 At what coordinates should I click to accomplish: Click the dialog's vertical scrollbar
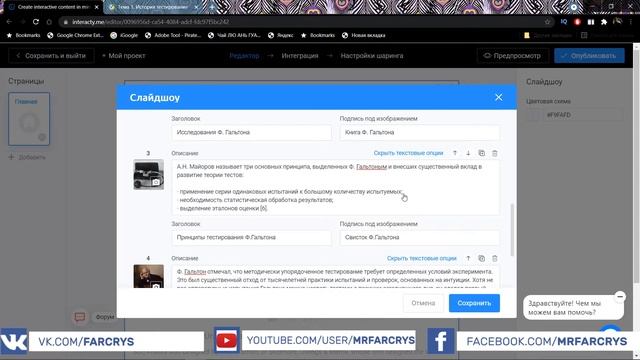coord(512,230)
